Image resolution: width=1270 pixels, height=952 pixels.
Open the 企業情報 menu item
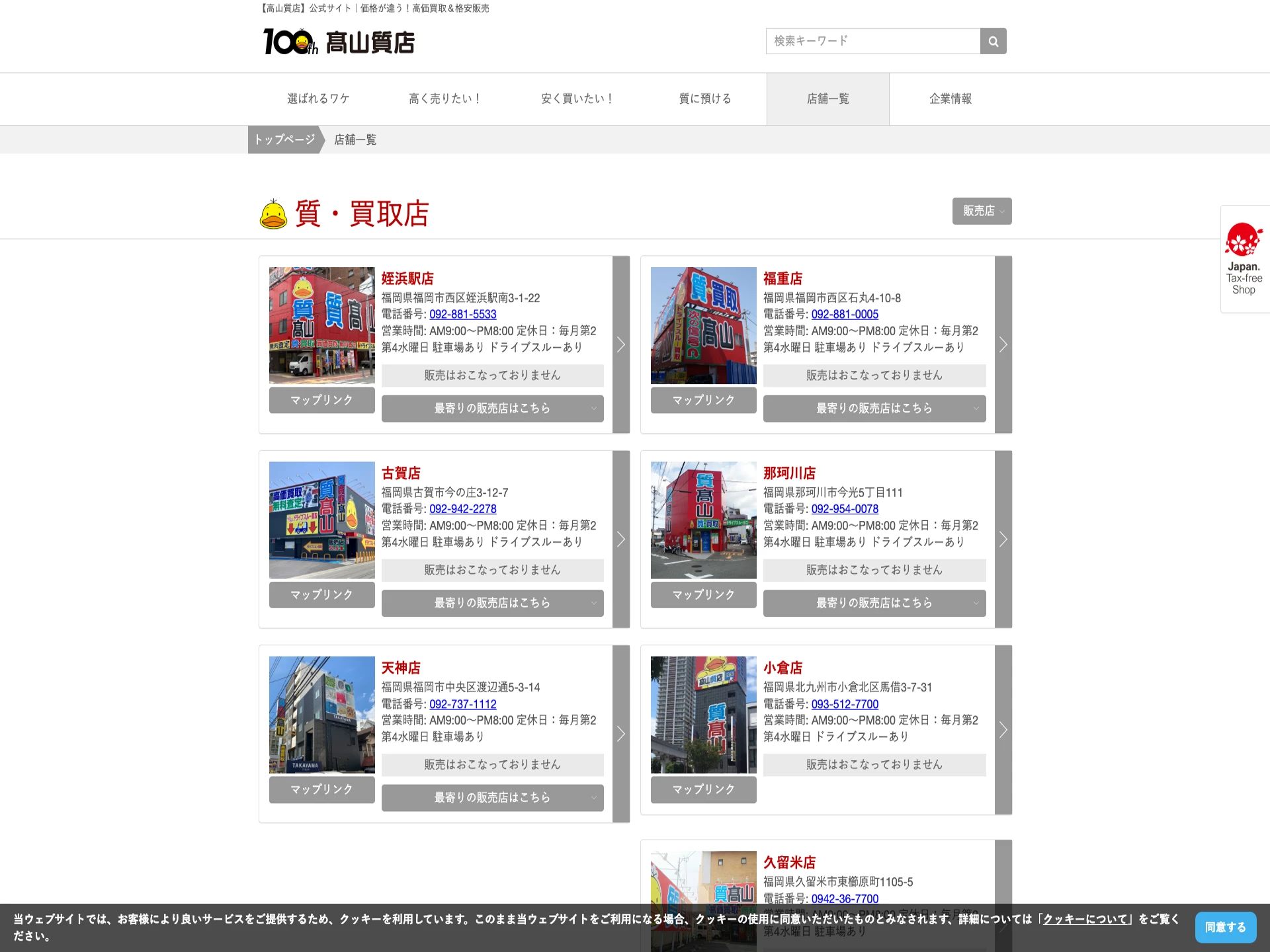951,99
